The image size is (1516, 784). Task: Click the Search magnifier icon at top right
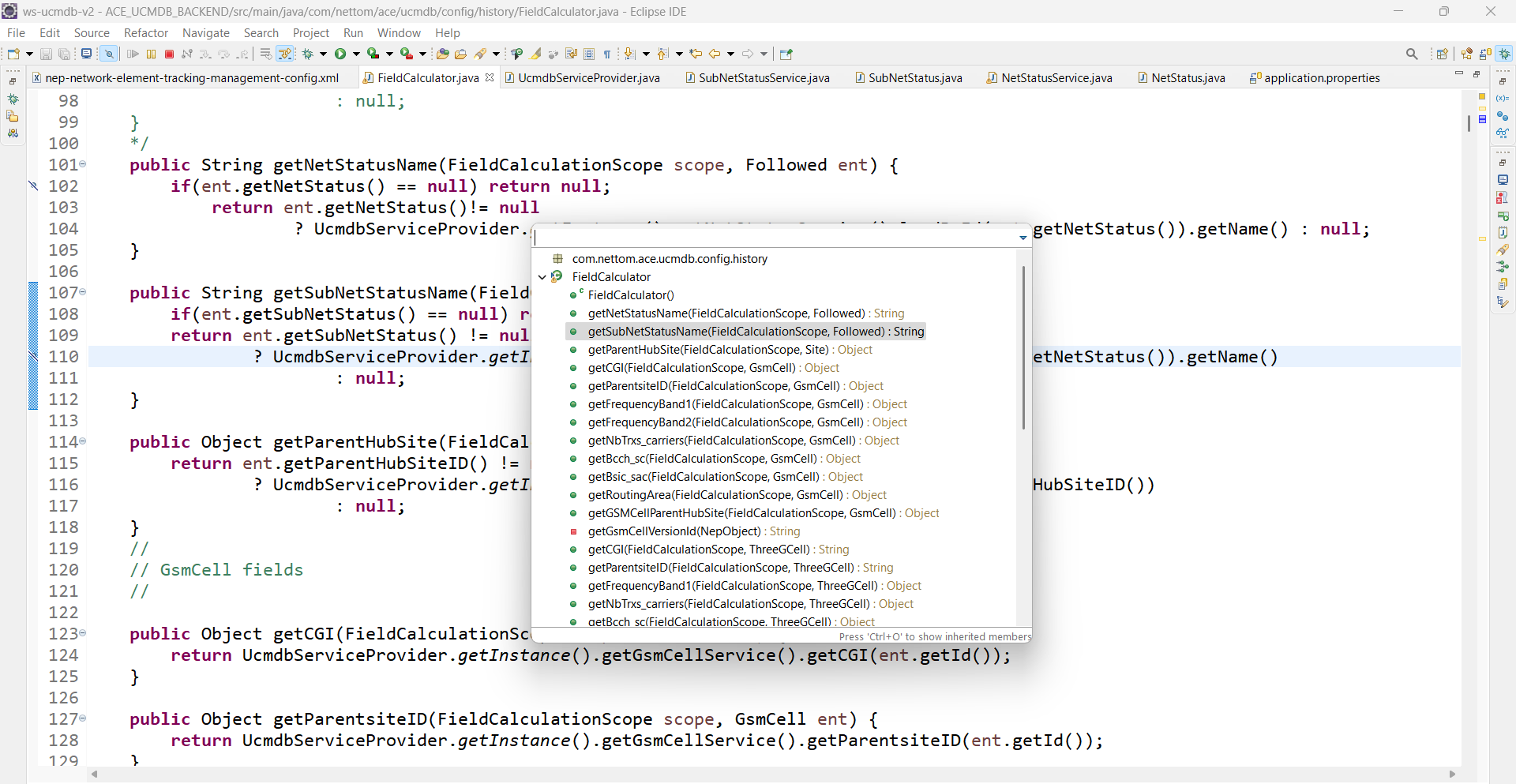coord(1412,54)
